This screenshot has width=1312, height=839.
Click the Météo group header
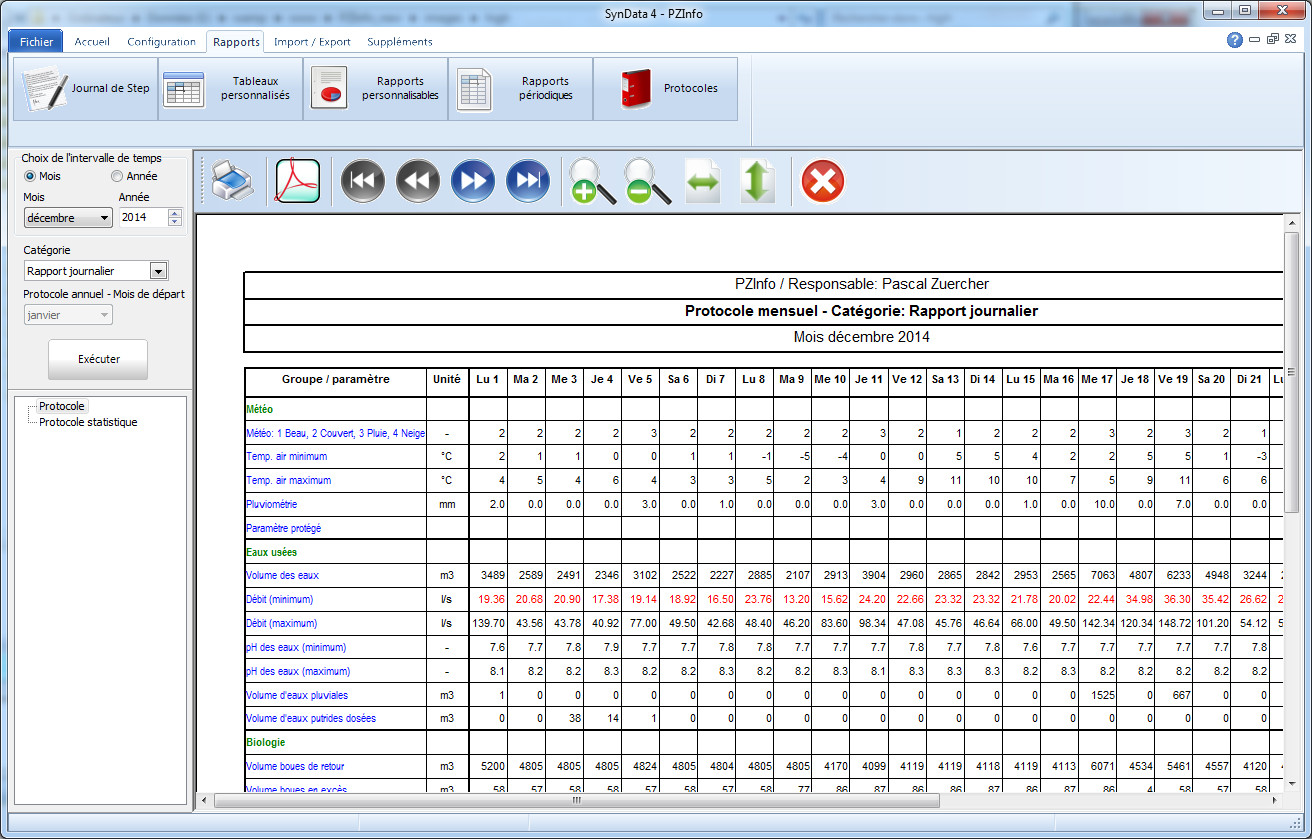coord(260,409)
